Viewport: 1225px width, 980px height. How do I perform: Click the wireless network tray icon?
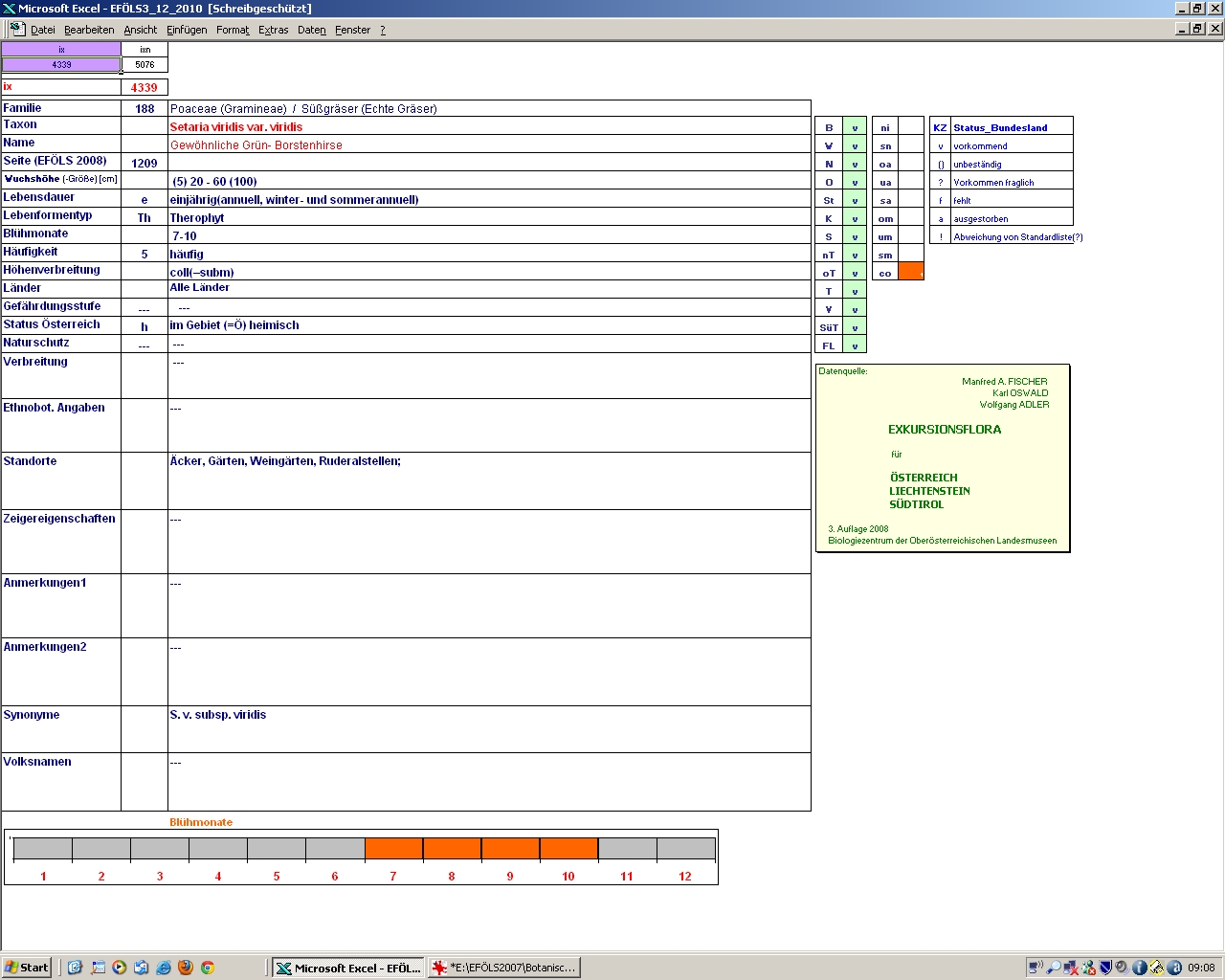(x=1036, y=968)
